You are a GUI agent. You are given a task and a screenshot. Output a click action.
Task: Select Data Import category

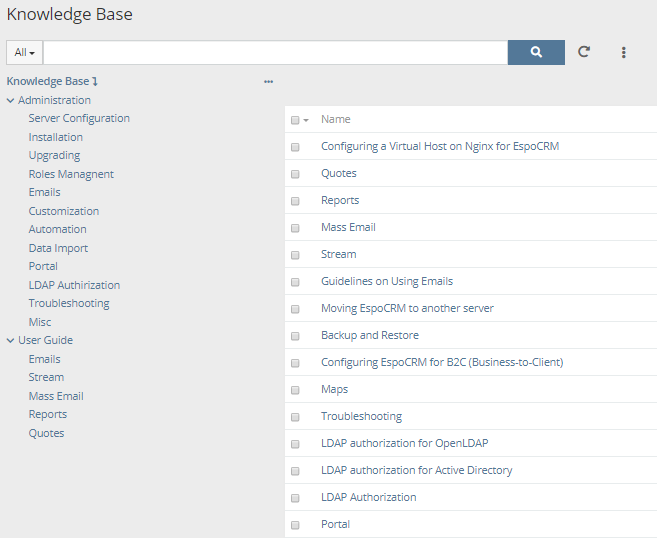pyautogui.click(x=58, y=248)
